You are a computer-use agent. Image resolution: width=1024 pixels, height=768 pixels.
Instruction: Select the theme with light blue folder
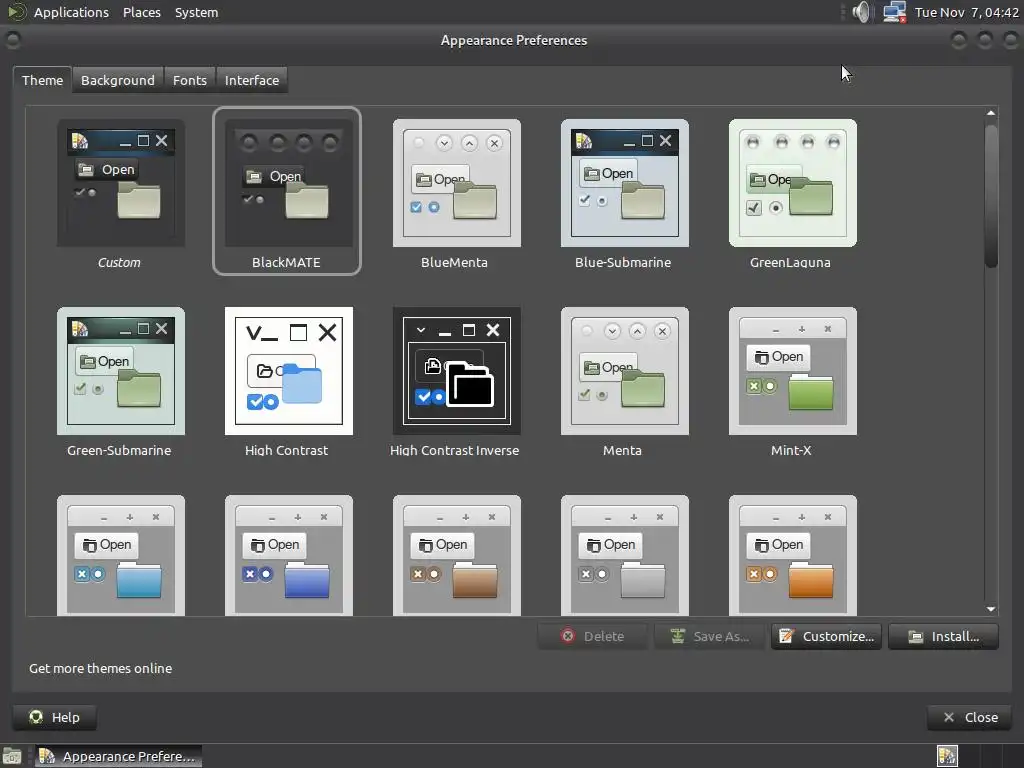click(121, 555)
